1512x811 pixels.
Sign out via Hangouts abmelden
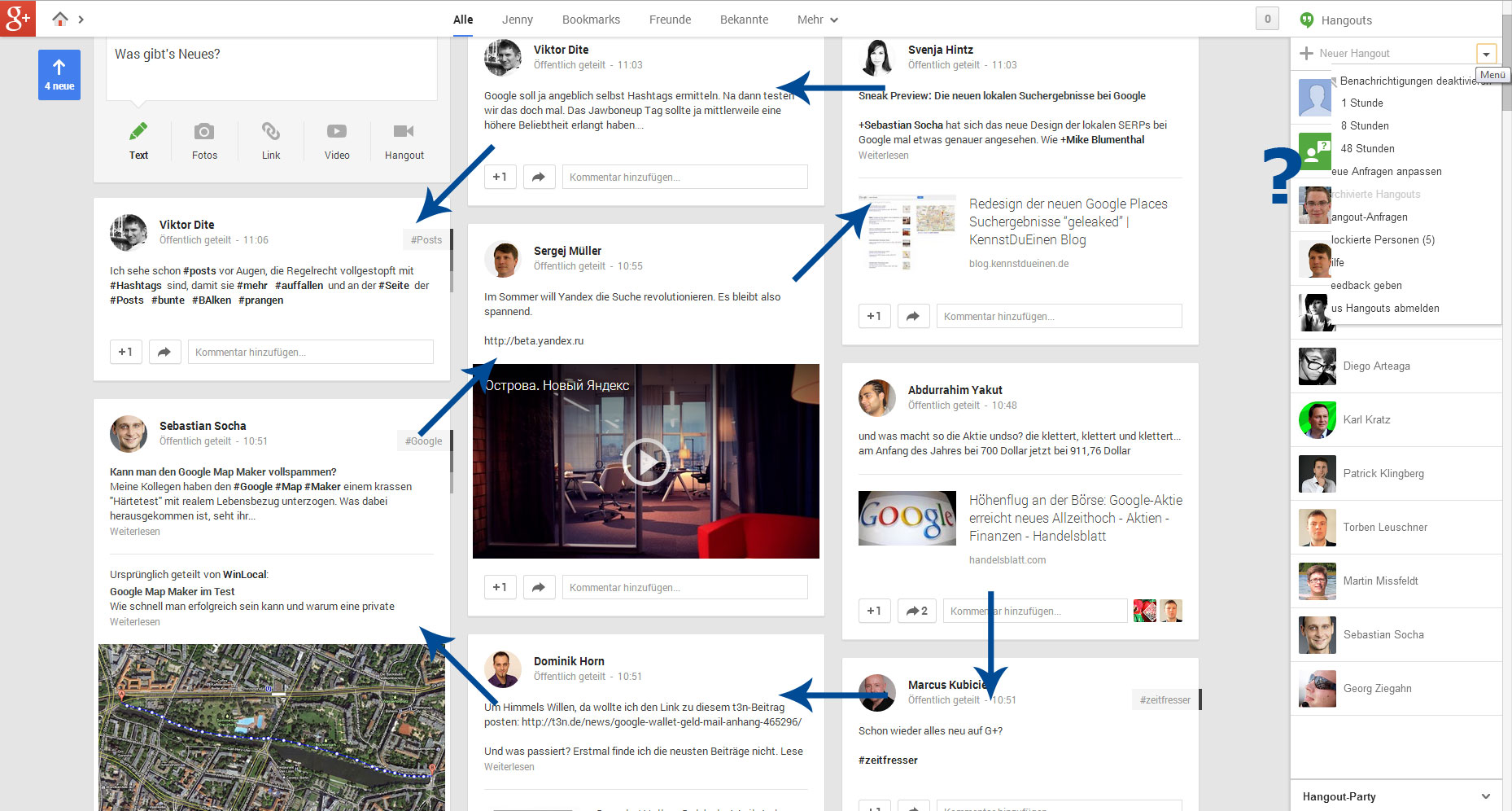[x=1385, y=308]
